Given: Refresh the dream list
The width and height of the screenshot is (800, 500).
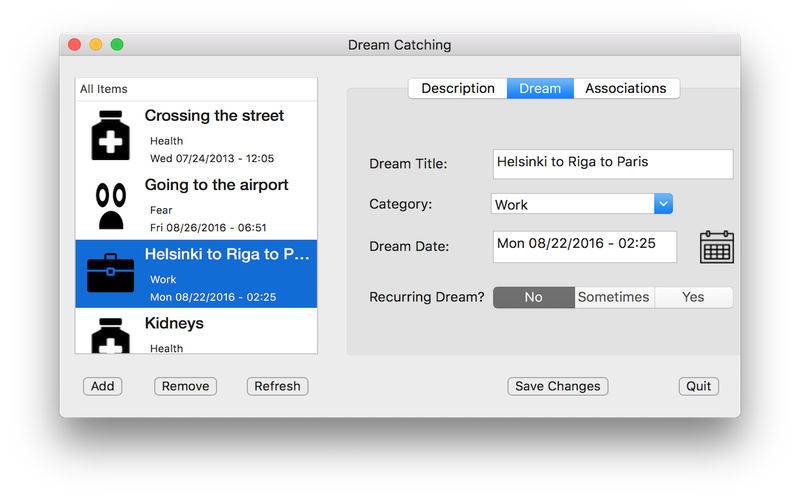Looking at the screenshot, I should [278, 386].
